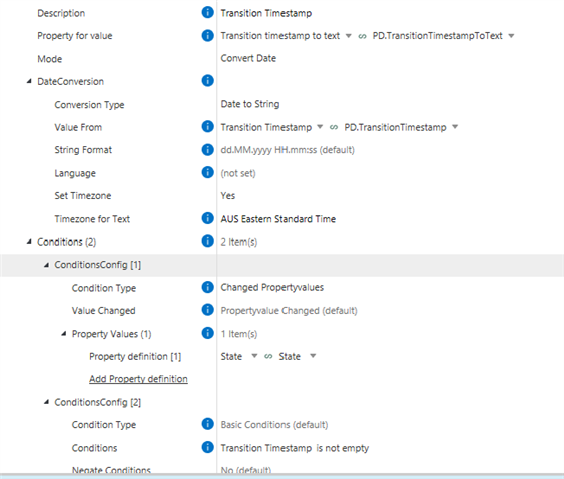The height and width of the screenshot is (479, 564).
Task: Click info icon next to Description
Action: coord(208,12)
